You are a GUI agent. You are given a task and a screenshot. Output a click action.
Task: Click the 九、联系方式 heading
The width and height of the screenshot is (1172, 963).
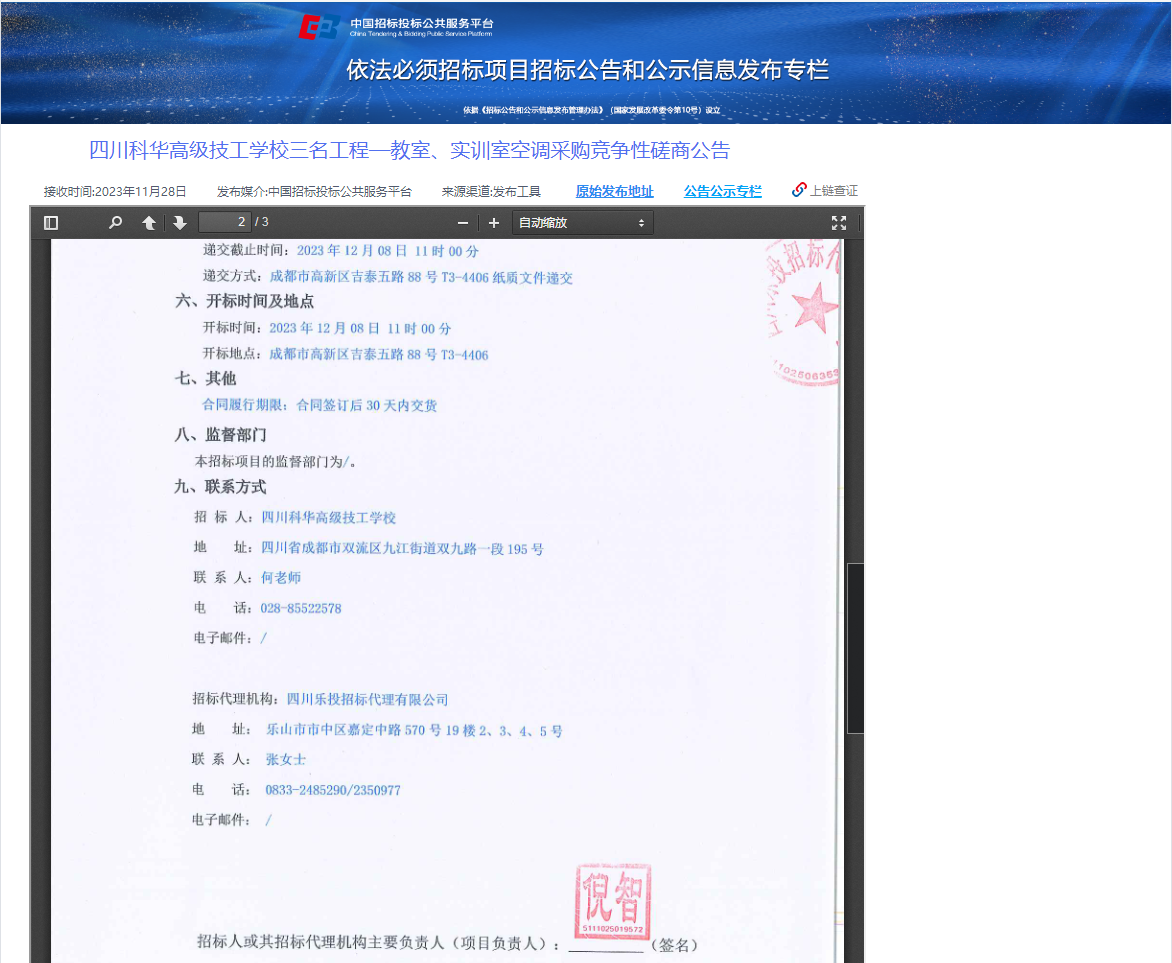point(220,487)
